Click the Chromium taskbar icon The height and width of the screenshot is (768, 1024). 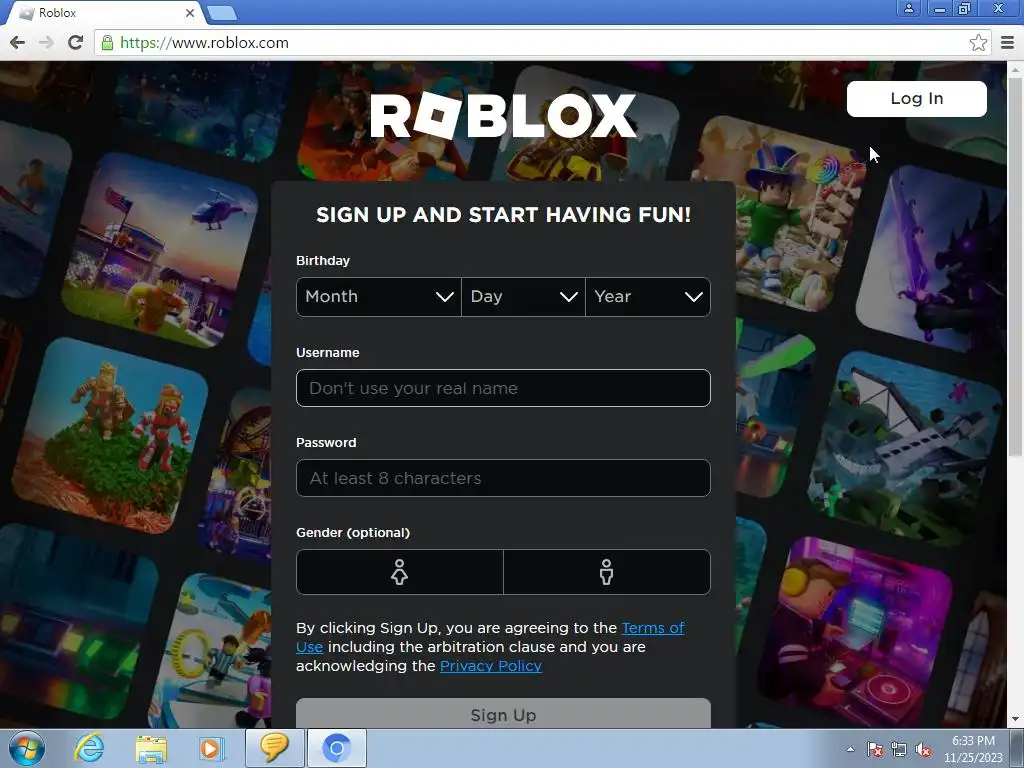click(337, 748)
